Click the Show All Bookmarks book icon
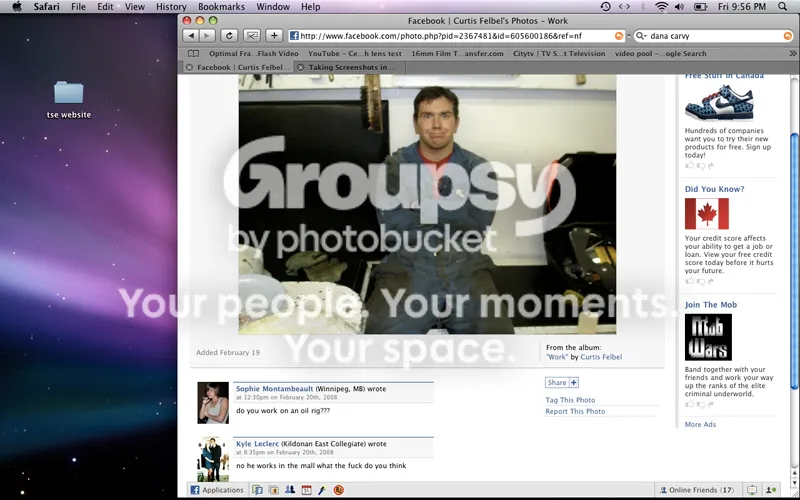Screen dimensions: 800x500 (x=193, y=54)
